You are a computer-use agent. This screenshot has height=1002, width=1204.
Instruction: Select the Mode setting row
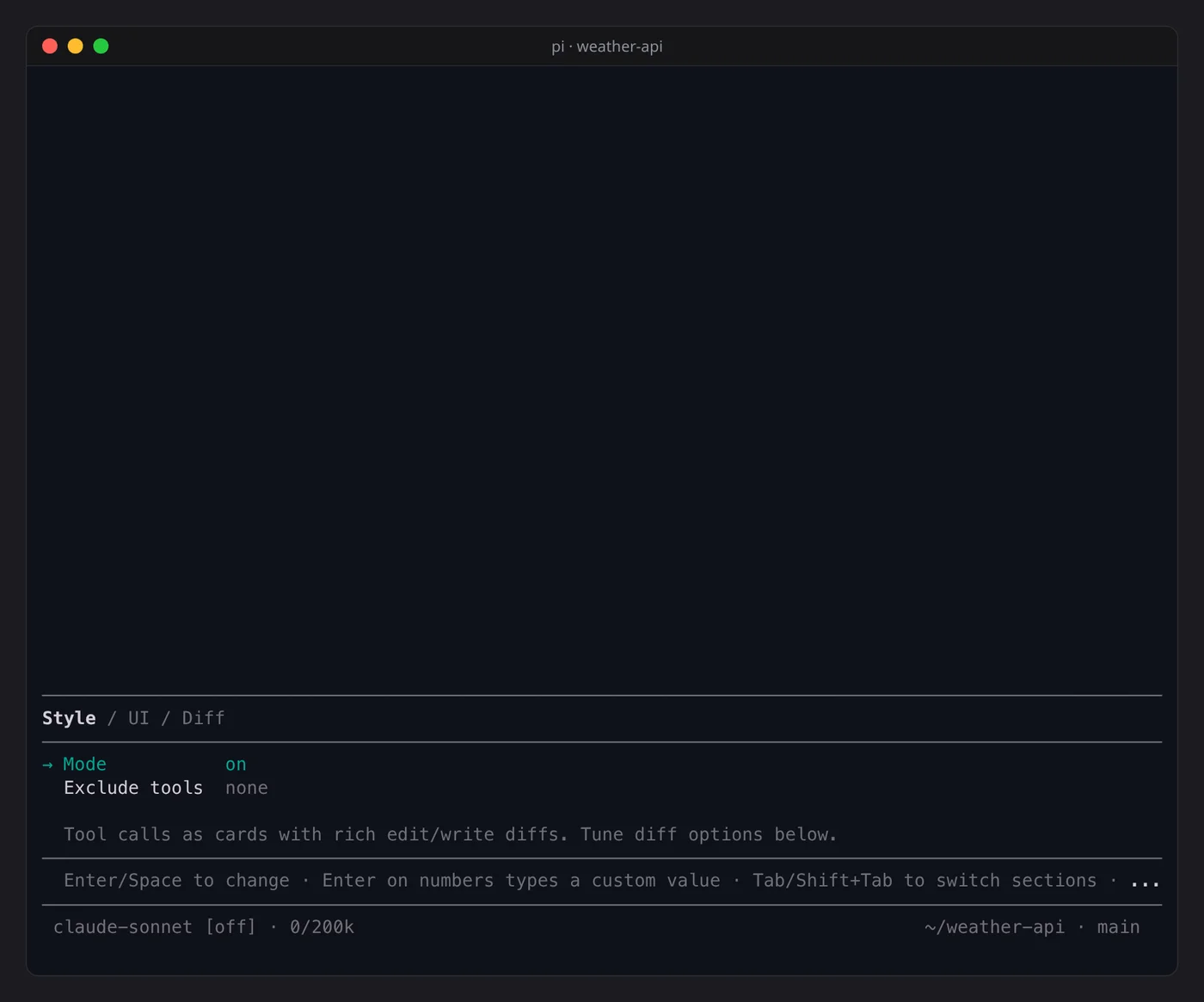602,765
